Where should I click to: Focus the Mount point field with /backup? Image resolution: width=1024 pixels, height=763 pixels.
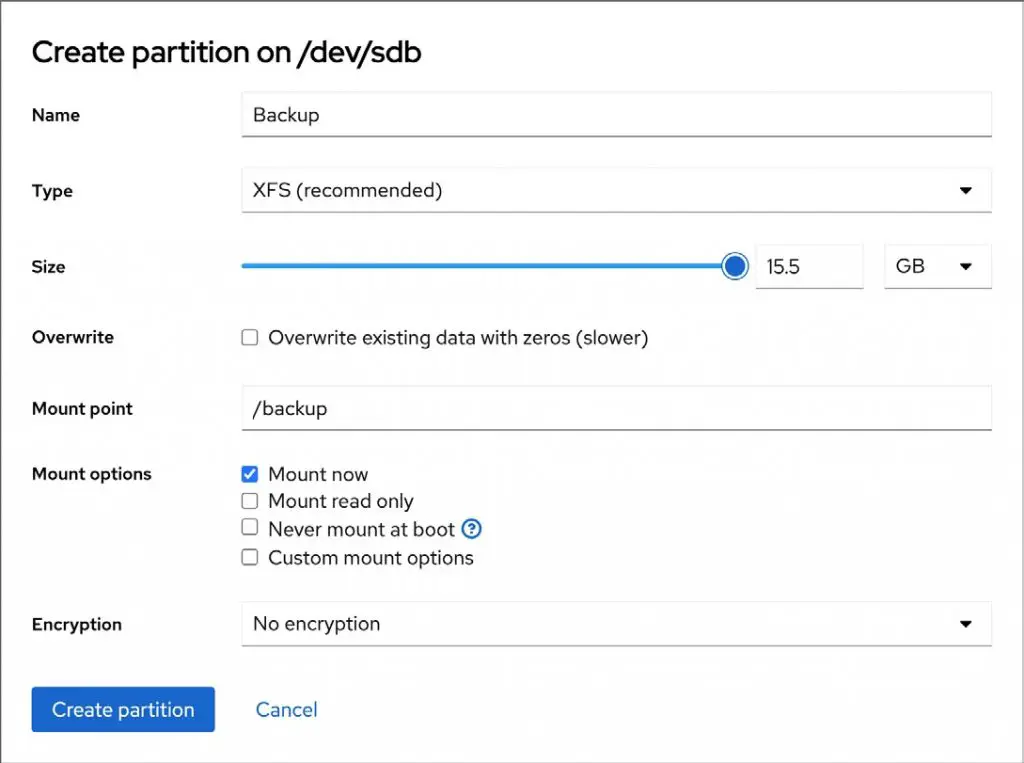click(616, 409)
